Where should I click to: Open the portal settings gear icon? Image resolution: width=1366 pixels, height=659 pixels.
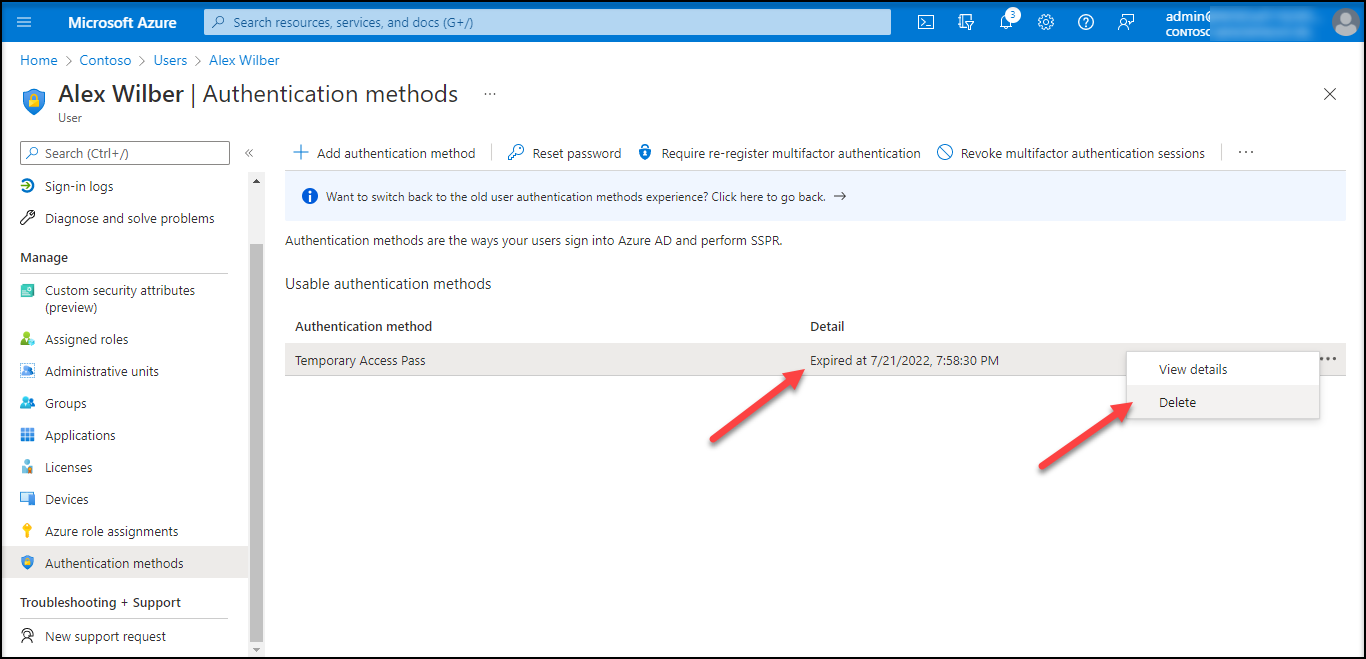pos(1046,22)
